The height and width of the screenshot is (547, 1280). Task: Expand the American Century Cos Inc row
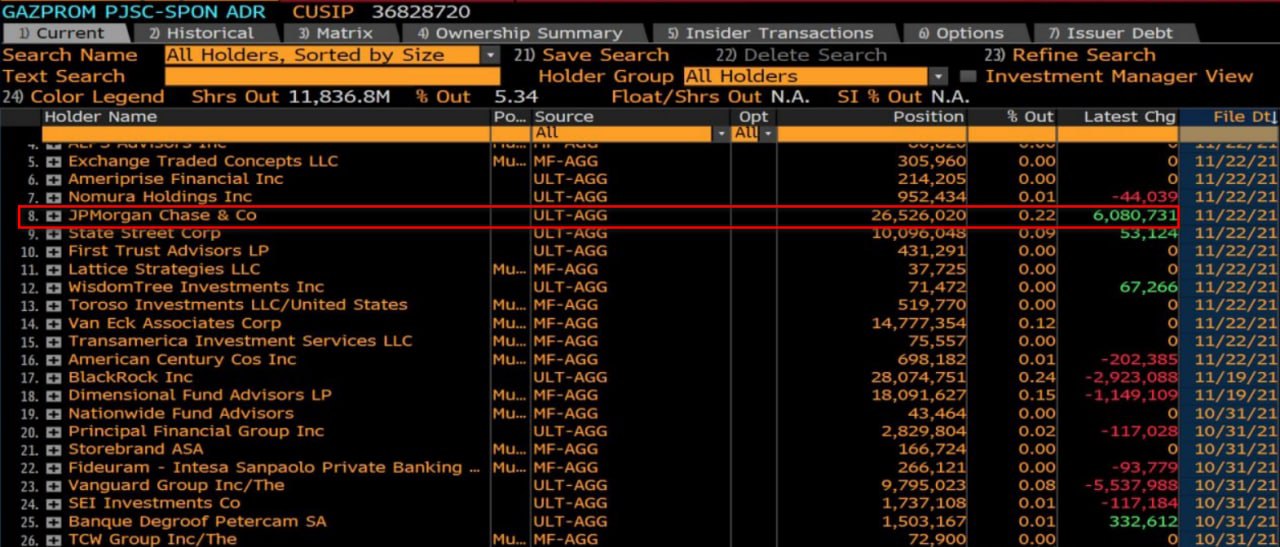point(54,359)
